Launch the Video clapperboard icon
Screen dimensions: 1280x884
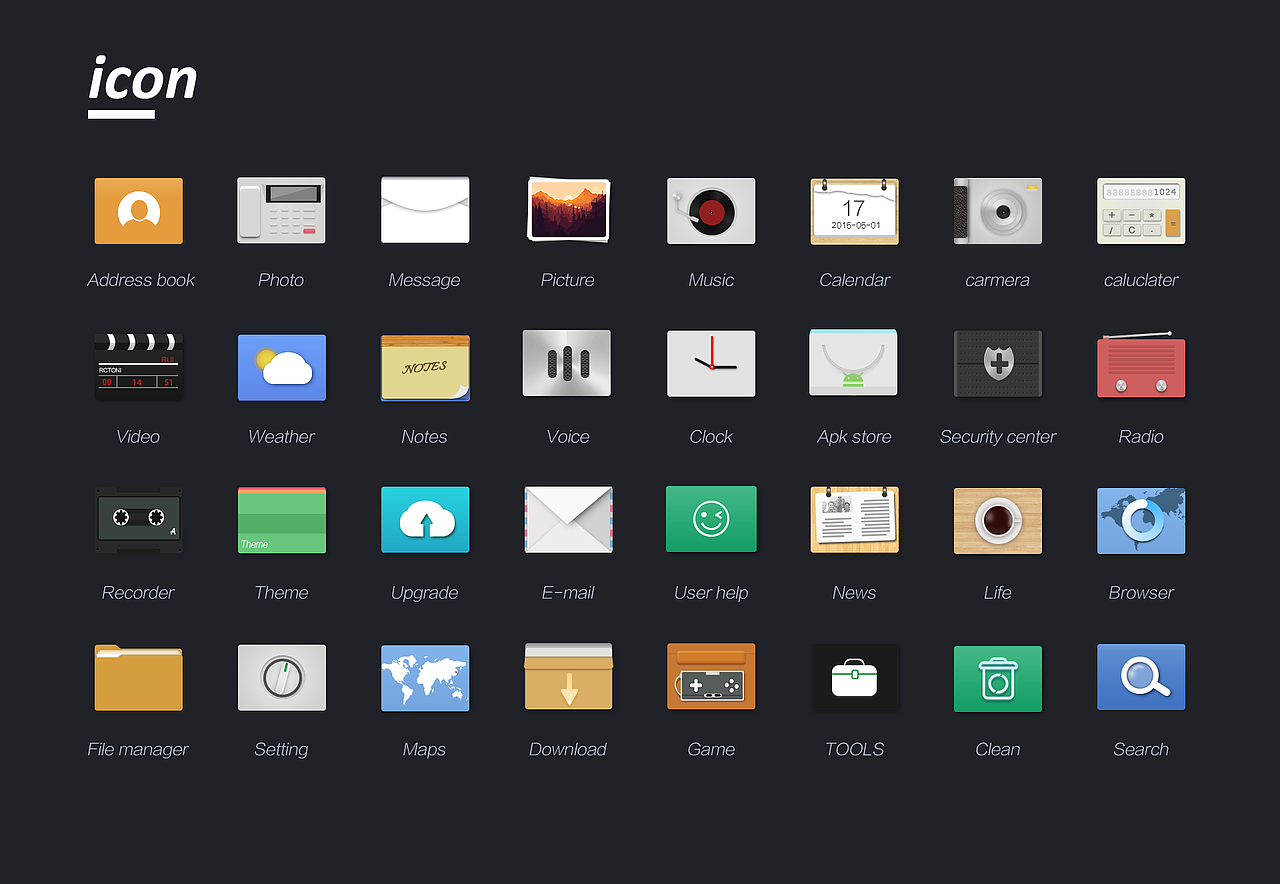139,367
